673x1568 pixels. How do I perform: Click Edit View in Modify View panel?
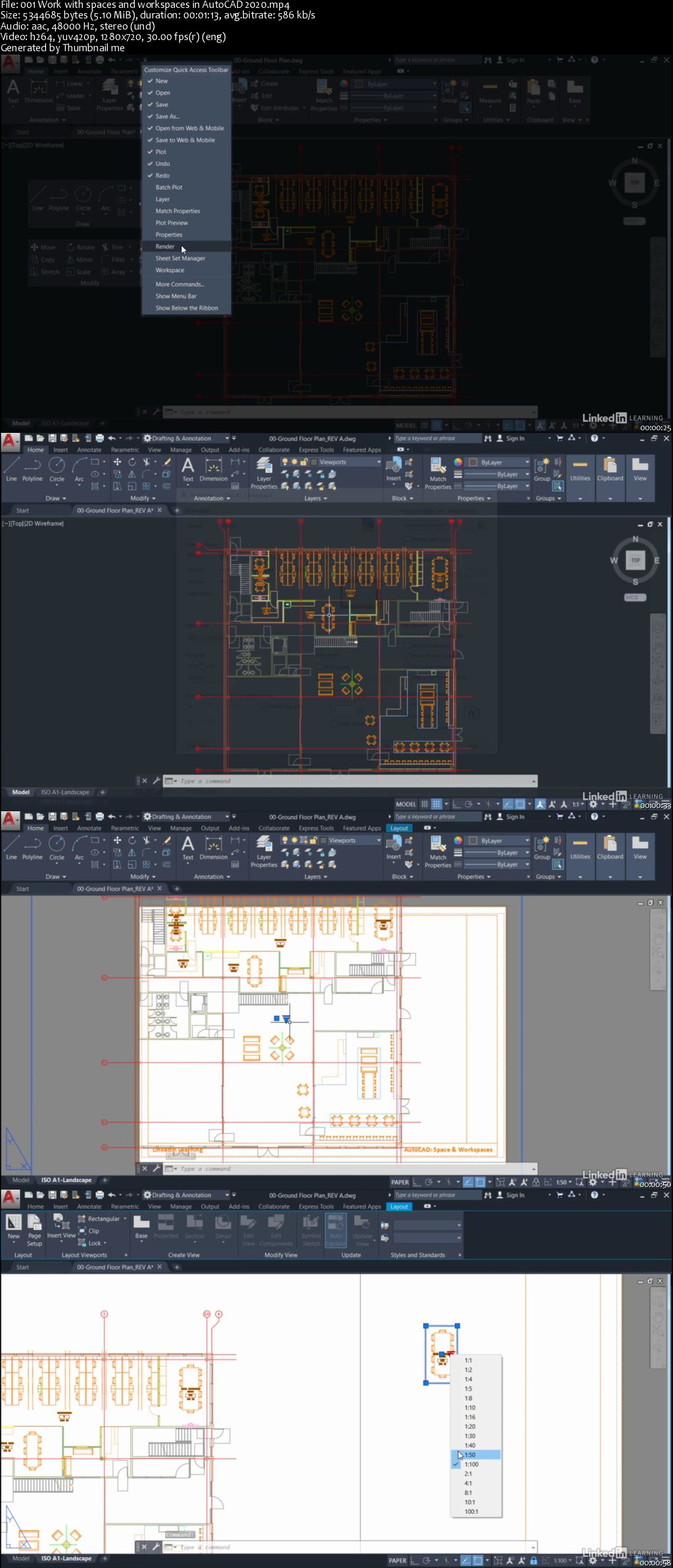[248, 1230]
